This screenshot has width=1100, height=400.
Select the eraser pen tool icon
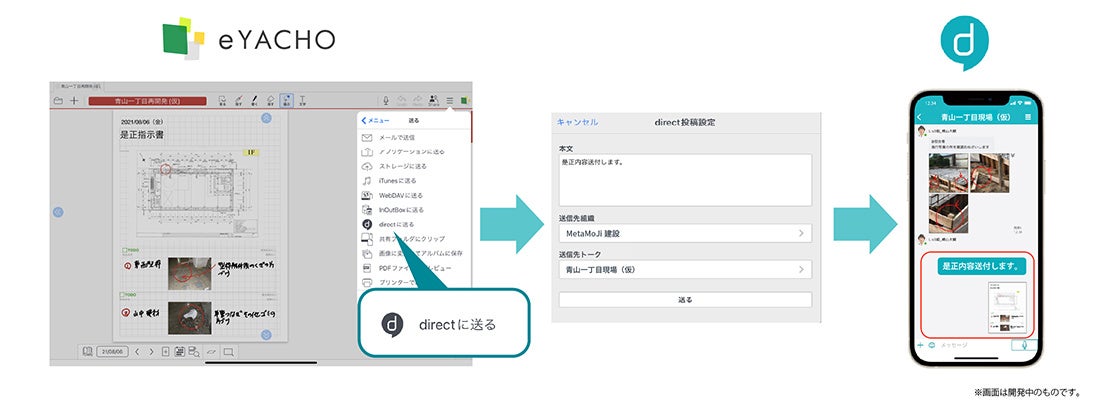coord(238,100)
